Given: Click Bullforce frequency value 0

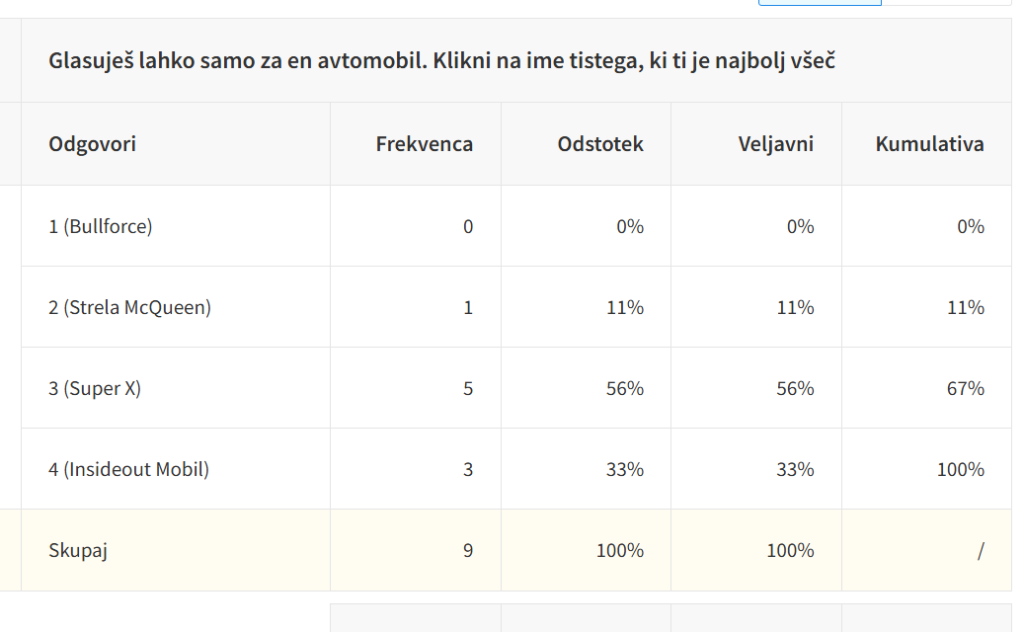Looking at the screenshot, I should [x=468, y=226].
